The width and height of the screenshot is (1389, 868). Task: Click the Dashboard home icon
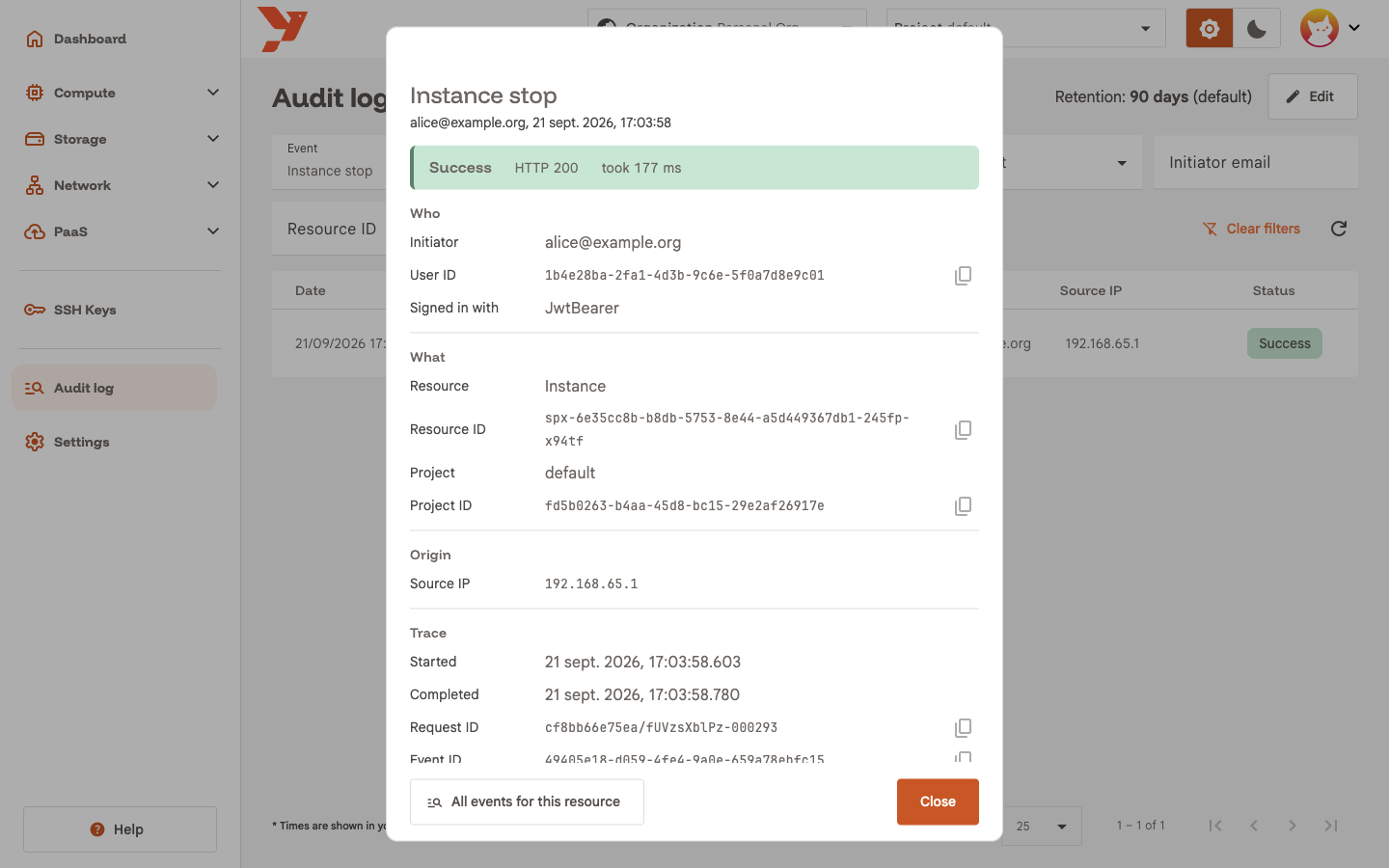tap(35, 39)
